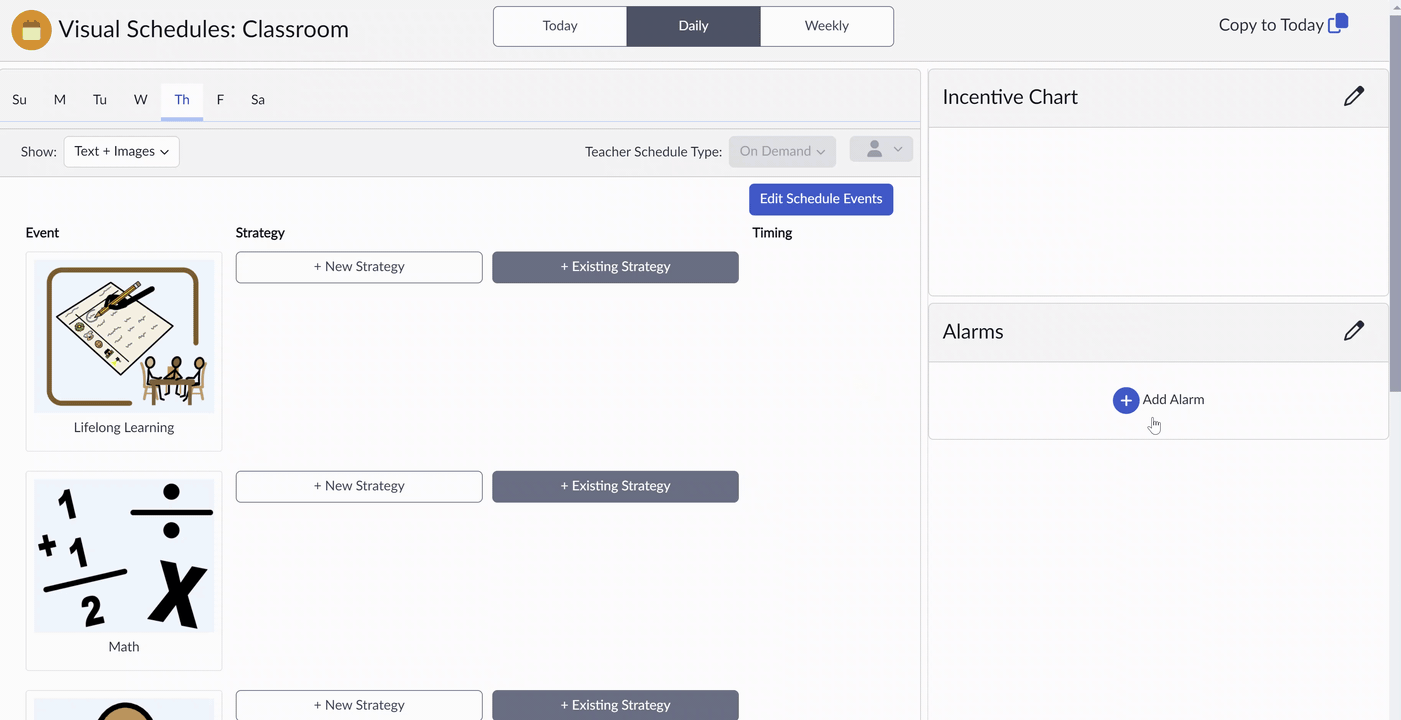The width and height of the screenshot is (1401, 720).
Task: Edit the Incentive Chart with pencil icon
Action: click(x=1354, y=96)
